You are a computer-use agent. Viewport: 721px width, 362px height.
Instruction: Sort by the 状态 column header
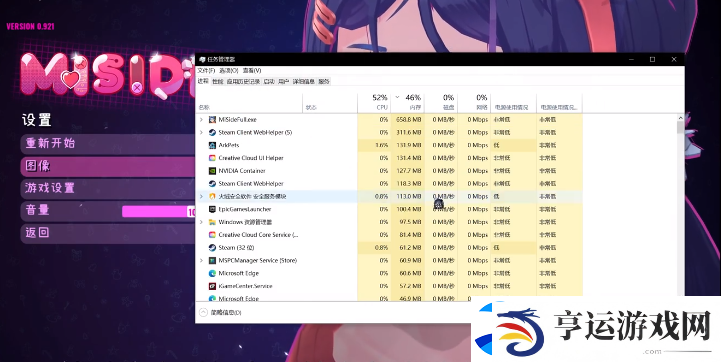[330, 102]
